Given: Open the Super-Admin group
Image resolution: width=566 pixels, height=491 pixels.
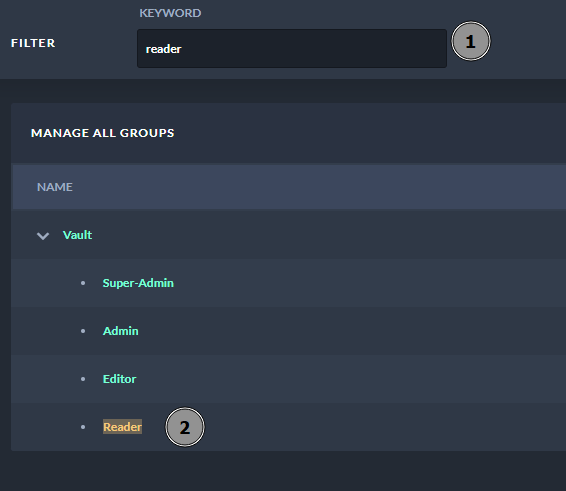Looking at the screenshot, I should coord(138,283).
